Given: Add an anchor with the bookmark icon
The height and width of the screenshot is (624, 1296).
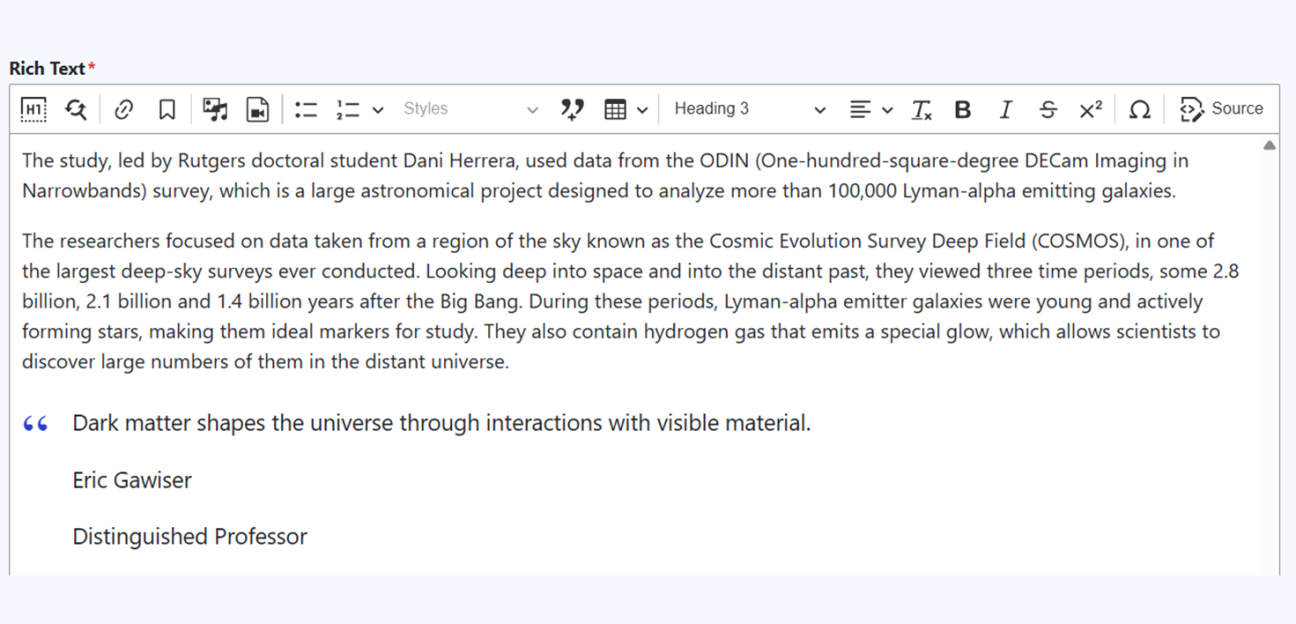Looking at the screenshot, I should click(x=167, y=110).
